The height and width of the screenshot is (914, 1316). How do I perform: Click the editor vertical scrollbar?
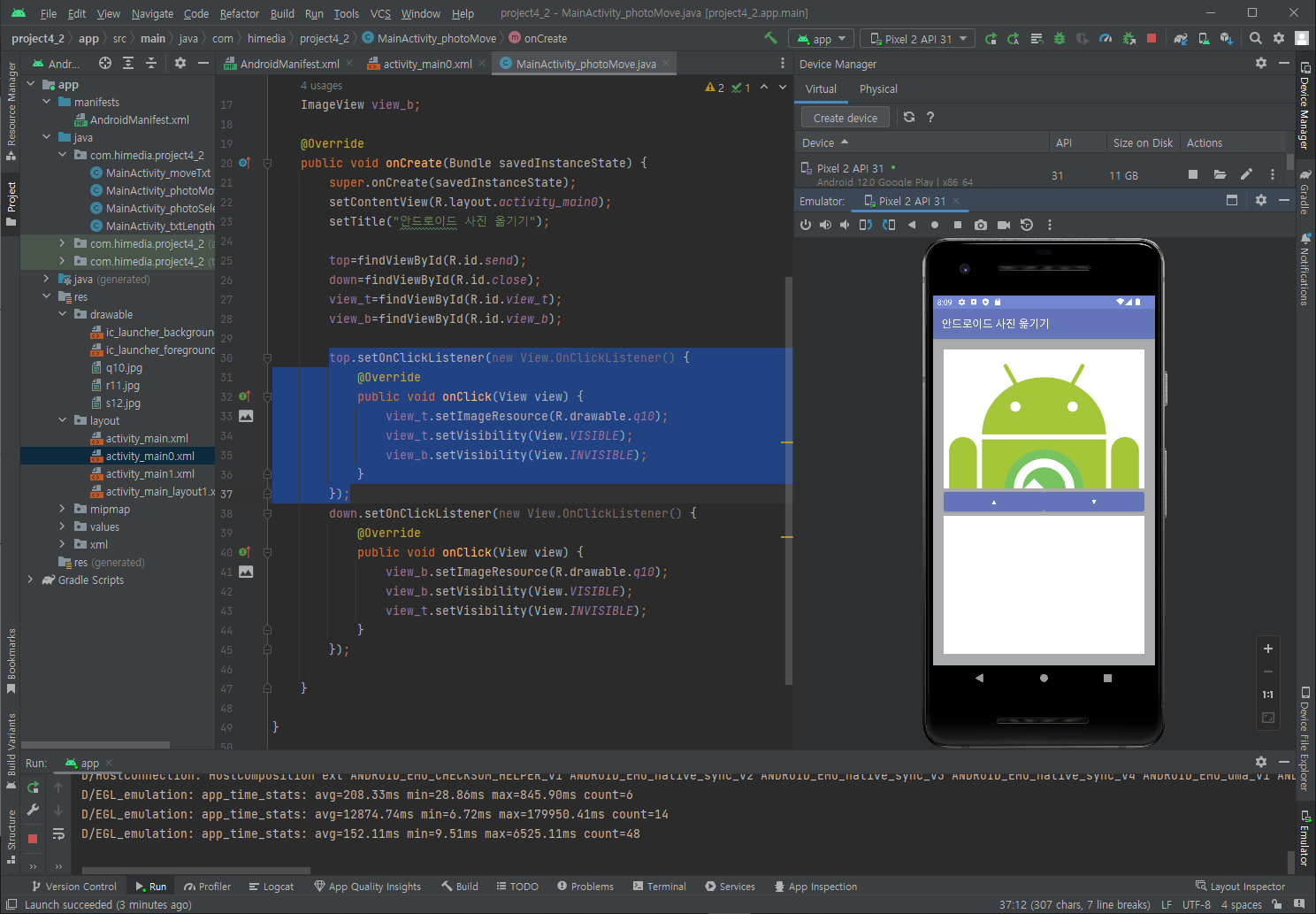(x=788, y=480)
